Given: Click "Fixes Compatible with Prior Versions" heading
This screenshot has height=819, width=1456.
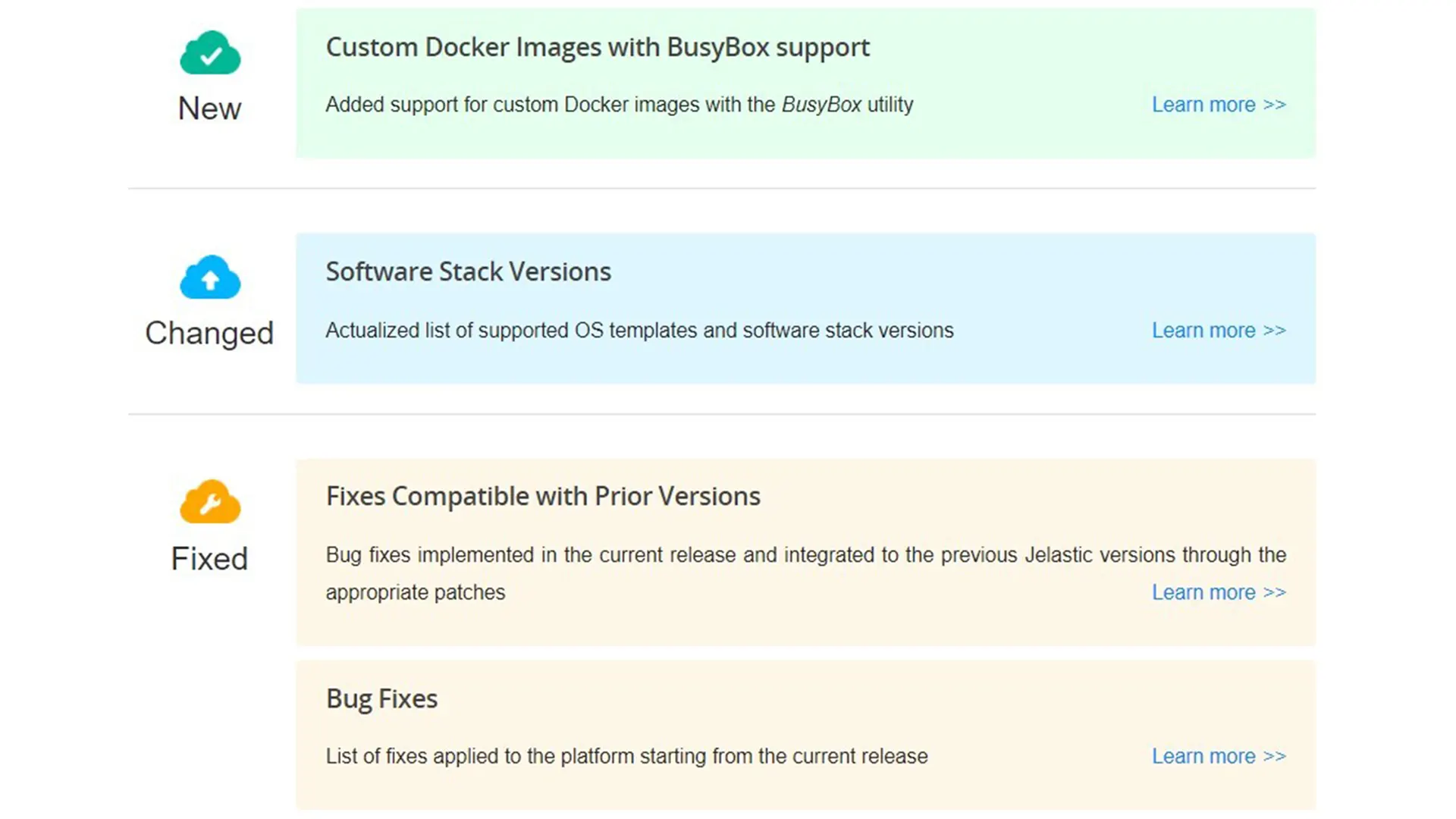Looking at the screenshot, I should (543, 496).
